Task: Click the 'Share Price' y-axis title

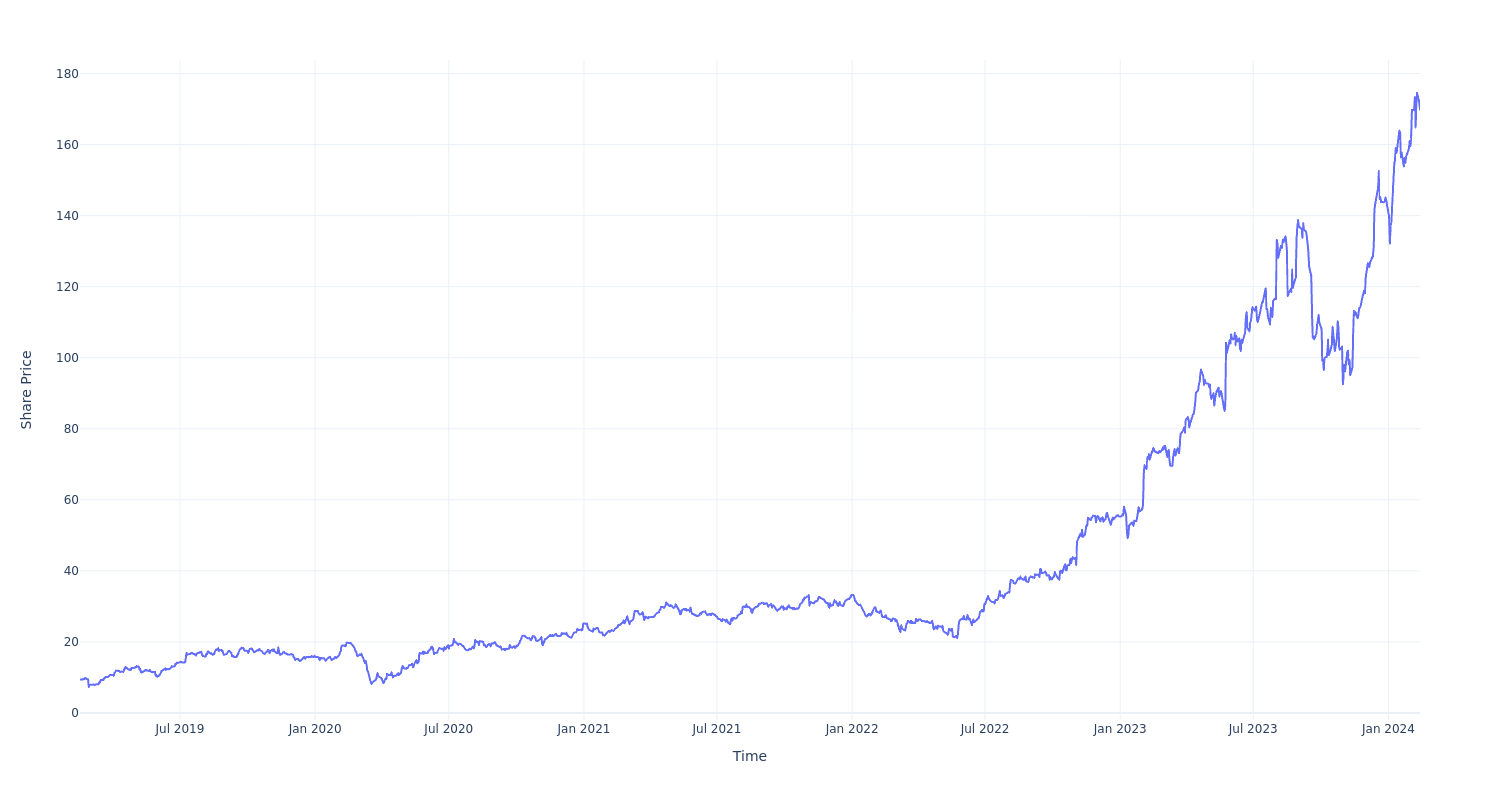Action: tap(27, 390)
